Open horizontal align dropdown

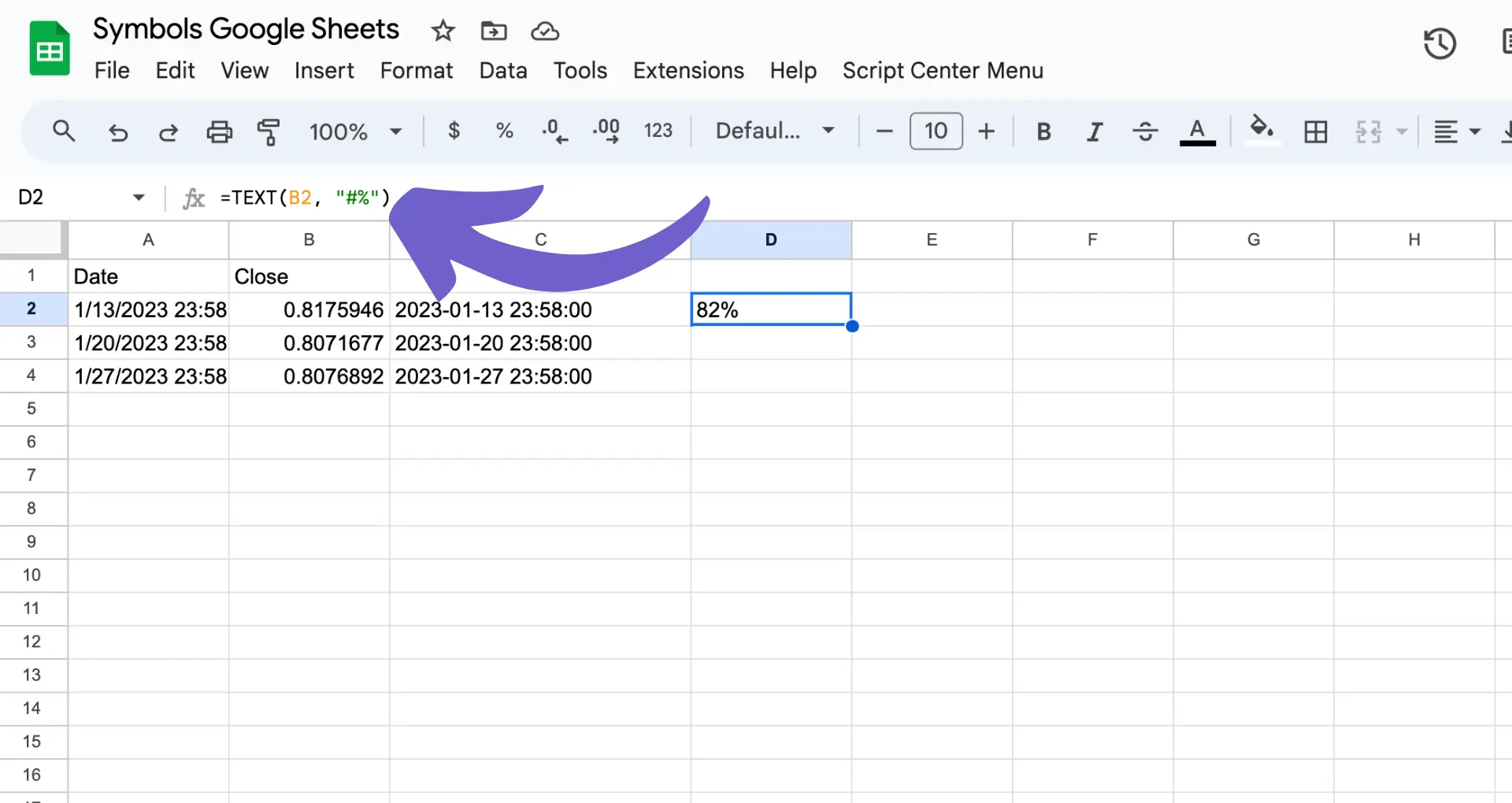pos(1456,131)
